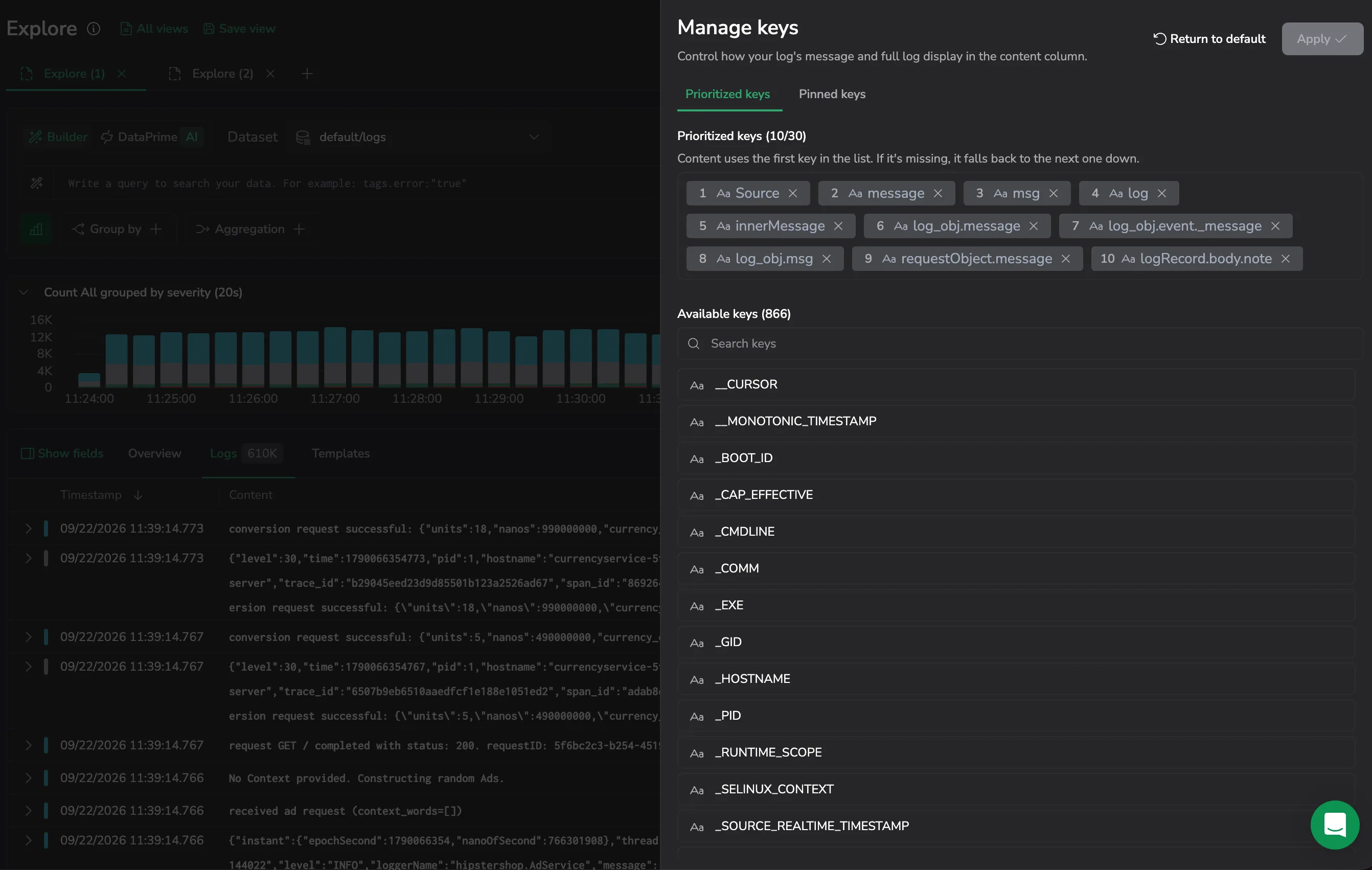Close the Explore (2) tab

pos(270,74)
